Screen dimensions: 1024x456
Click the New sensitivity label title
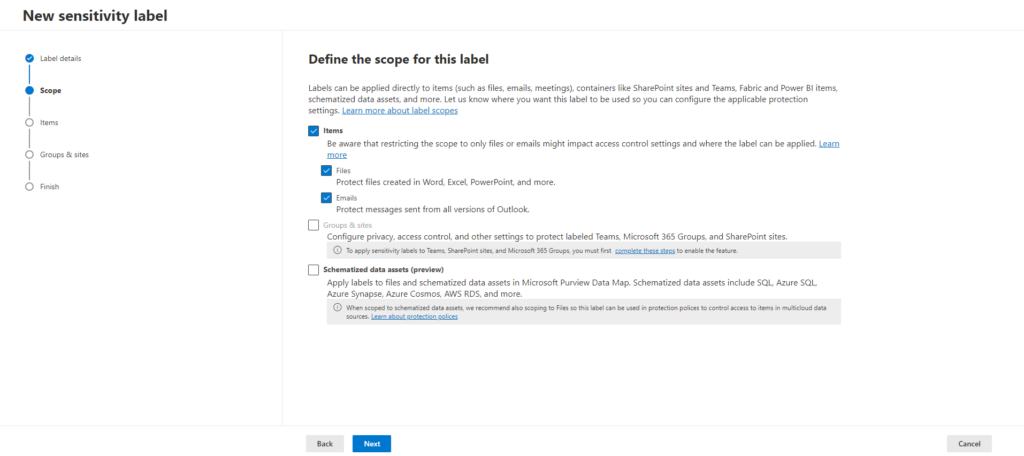click(x=95, y=16)
